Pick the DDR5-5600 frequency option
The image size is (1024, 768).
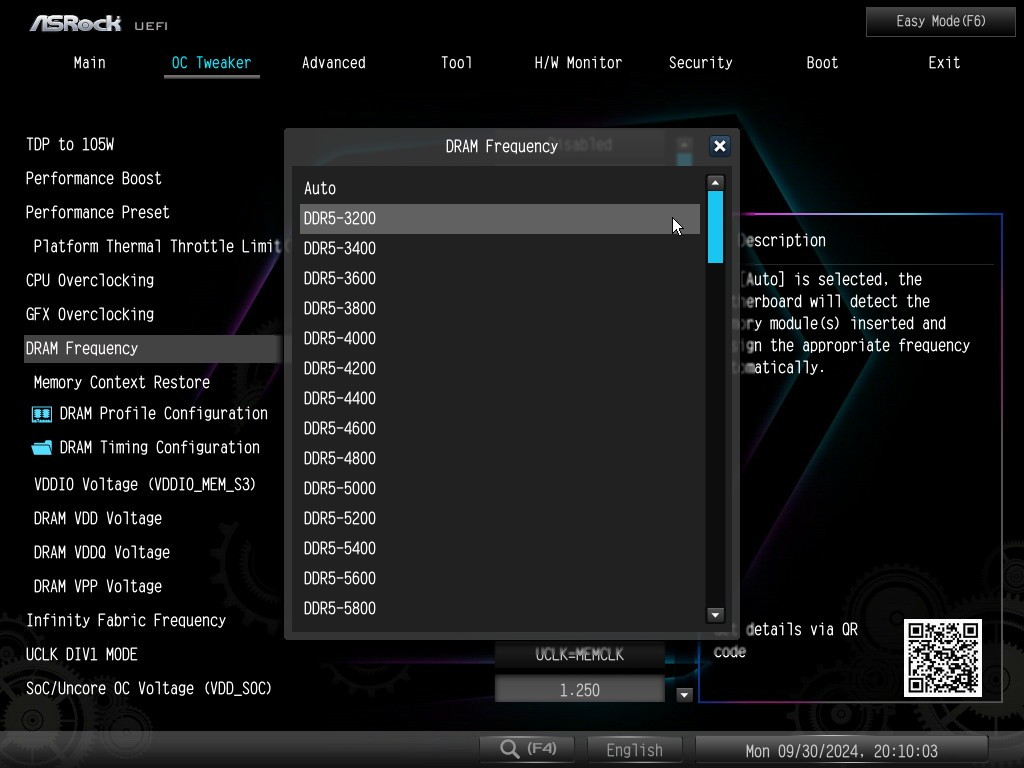[x=500, y=578]
